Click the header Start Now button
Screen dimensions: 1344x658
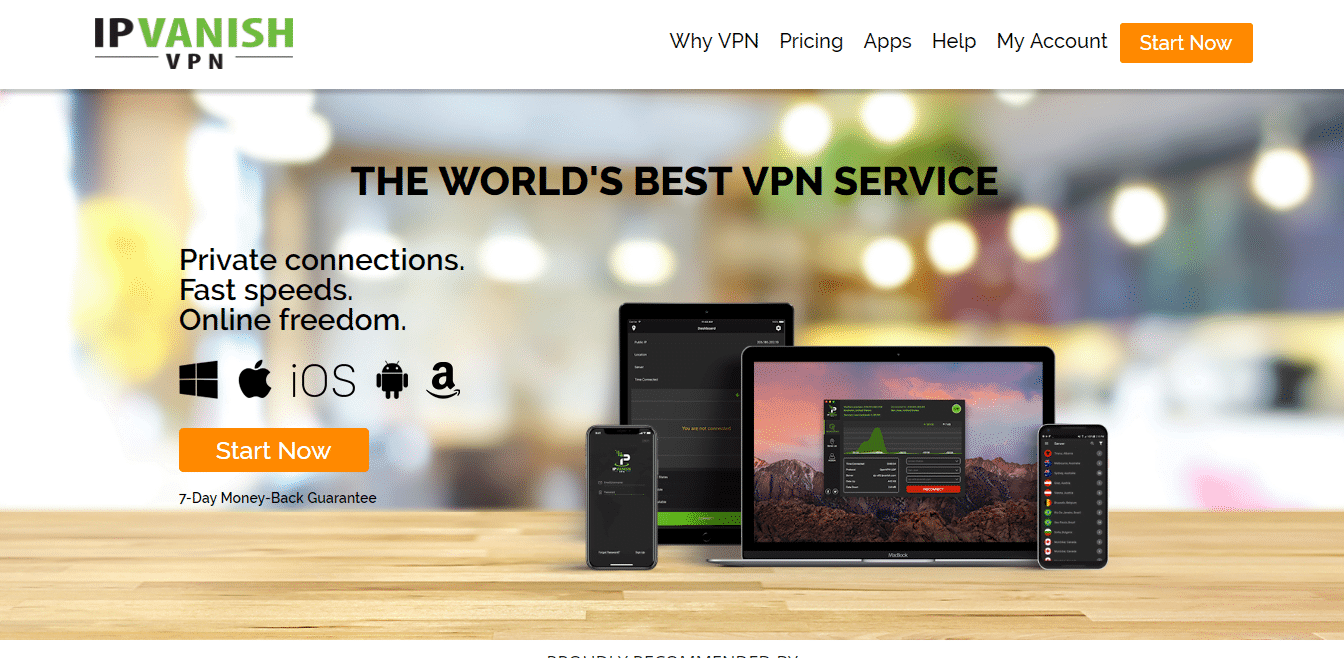(x=1186, y=43)
